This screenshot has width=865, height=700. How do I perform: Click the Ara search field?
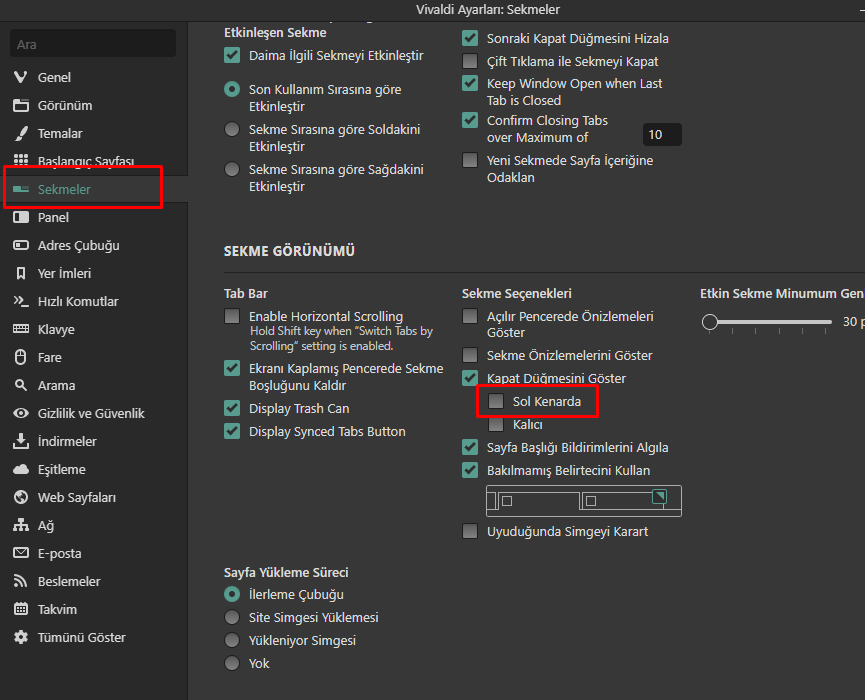pos(93,44)
